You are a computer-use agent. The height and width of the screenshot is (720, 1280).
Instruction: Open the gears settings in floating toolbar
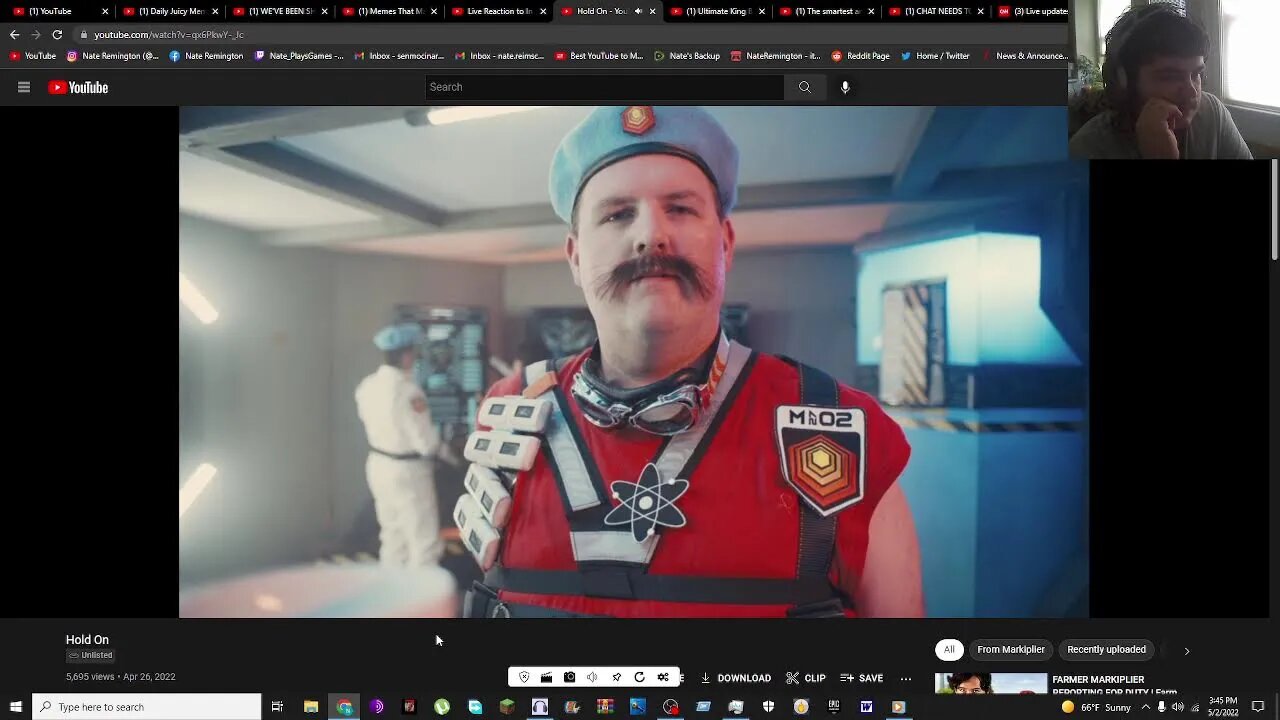pyautogui.click(x=663, y=677)
